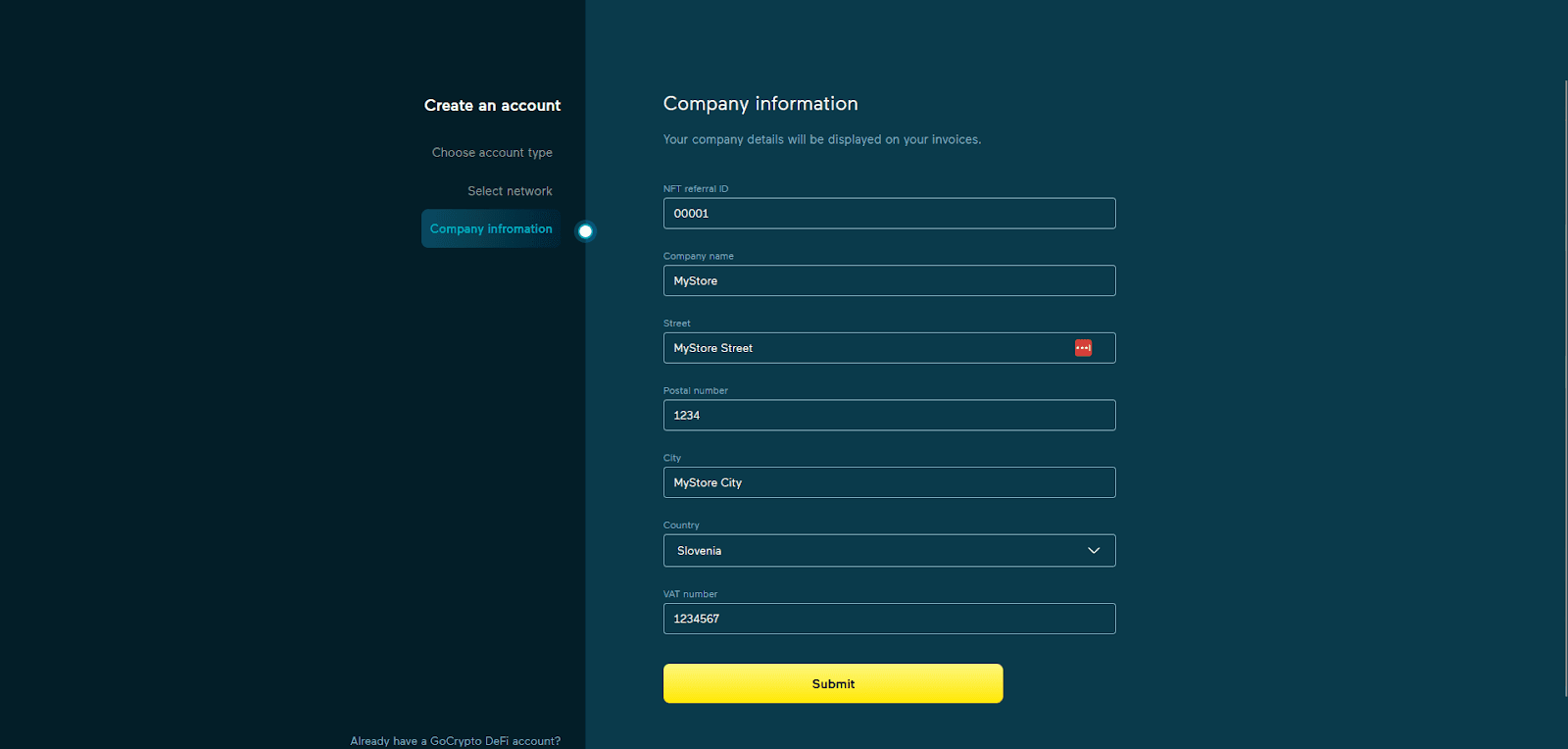Focus the Company name field with MyStore
This screenshot has height=749, width=1568.
click(x=889, y=280)
